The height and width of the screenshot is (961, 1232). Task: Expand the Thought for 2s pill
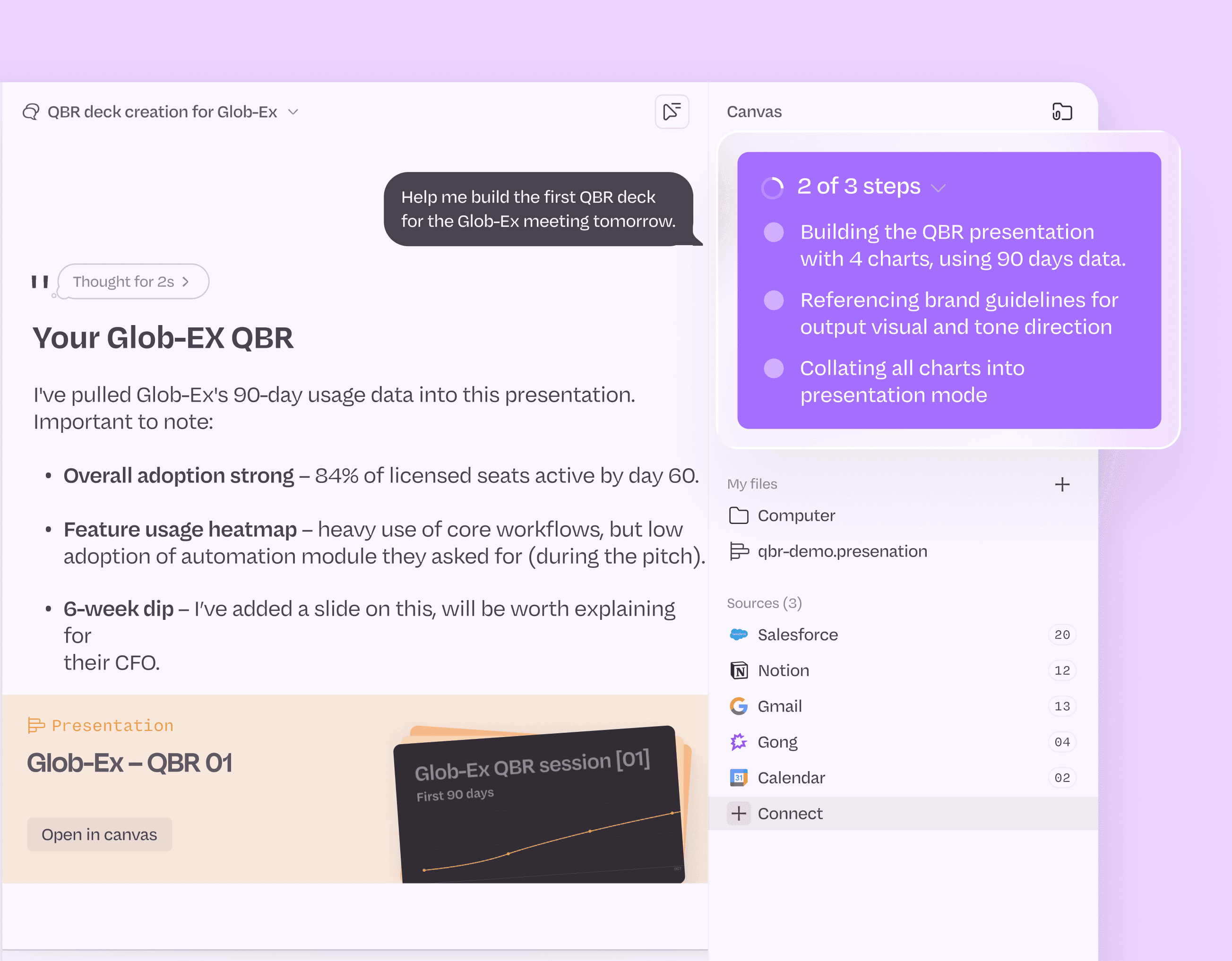(133, 282)
